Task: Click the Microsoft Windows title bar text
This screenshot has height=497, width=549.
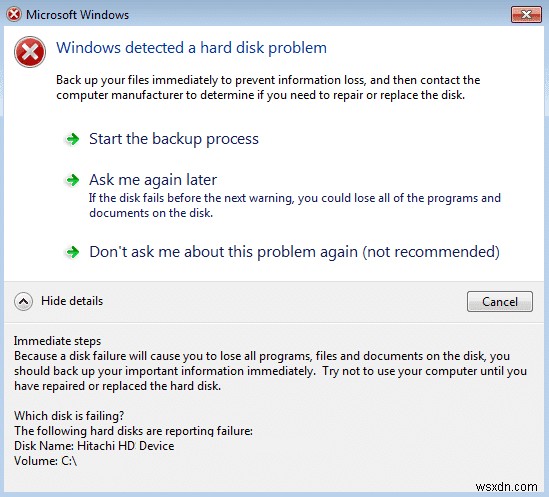Action: [x=77, y=15]
